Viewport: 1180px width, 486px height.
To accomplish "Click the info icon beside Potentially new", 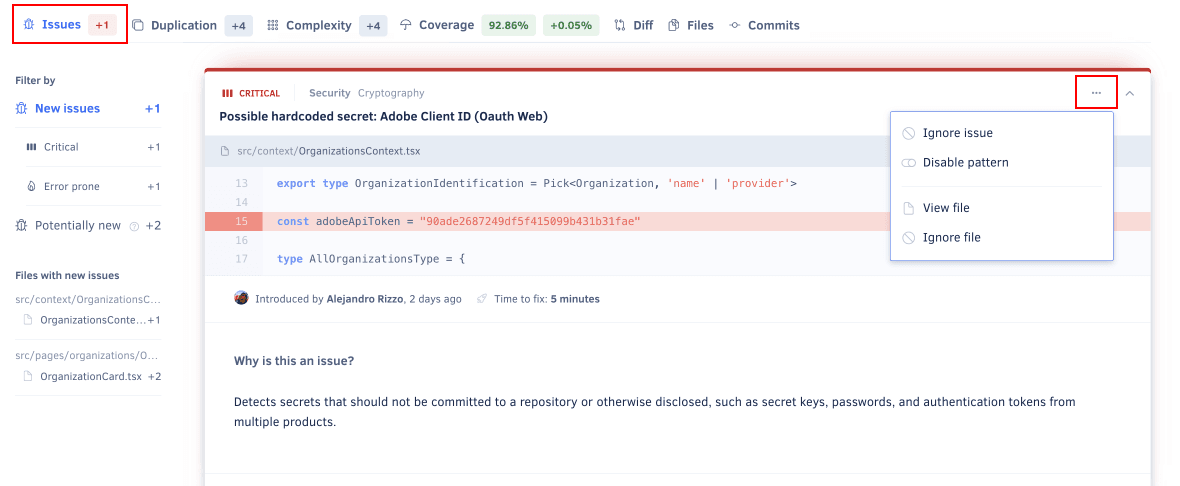I will (133, 226).
